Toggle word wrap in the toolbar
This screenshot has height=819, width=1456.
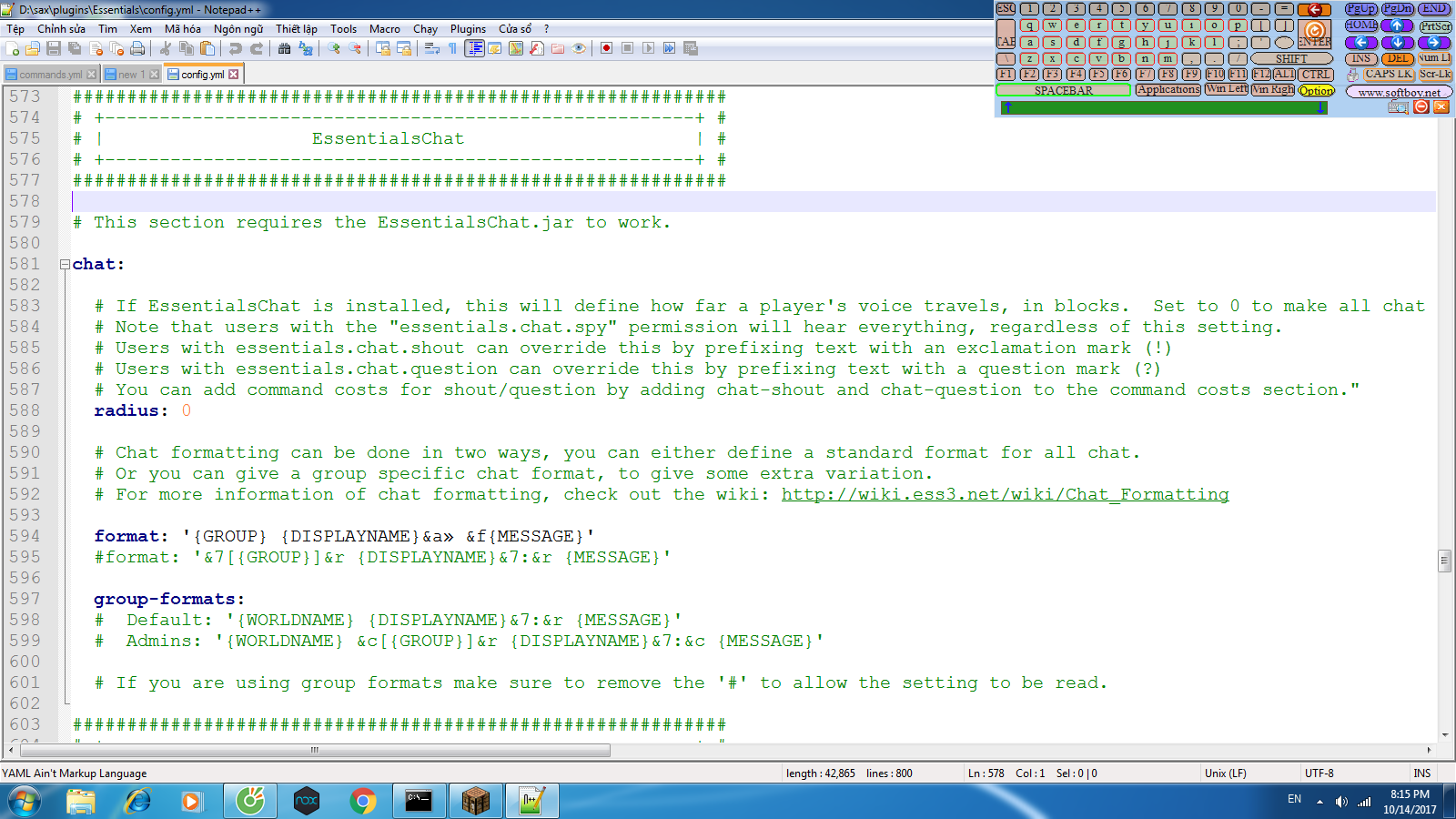pos(432,48)
